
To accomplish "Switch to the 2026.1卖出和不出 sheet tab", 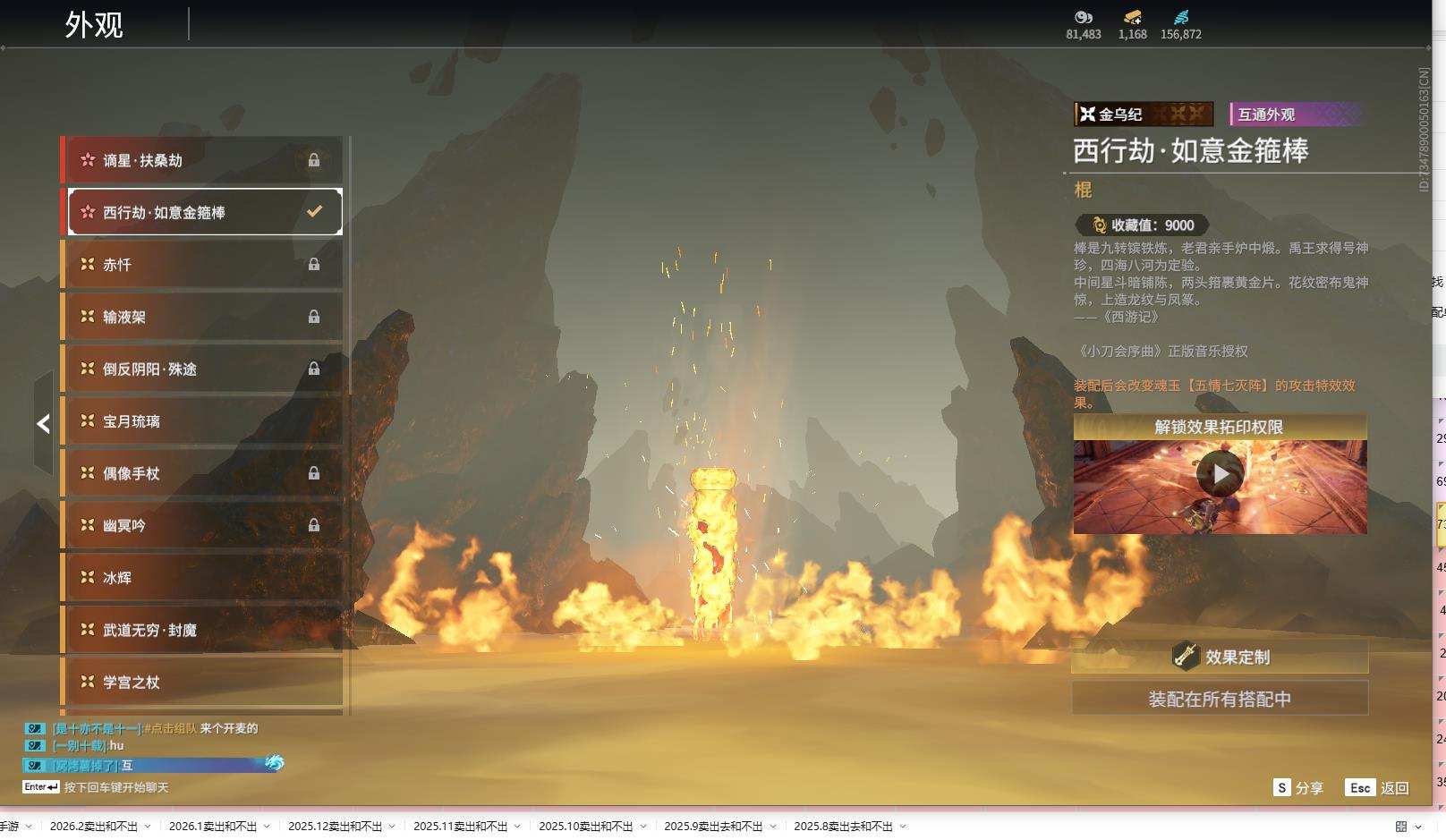I will pos(212,827).
